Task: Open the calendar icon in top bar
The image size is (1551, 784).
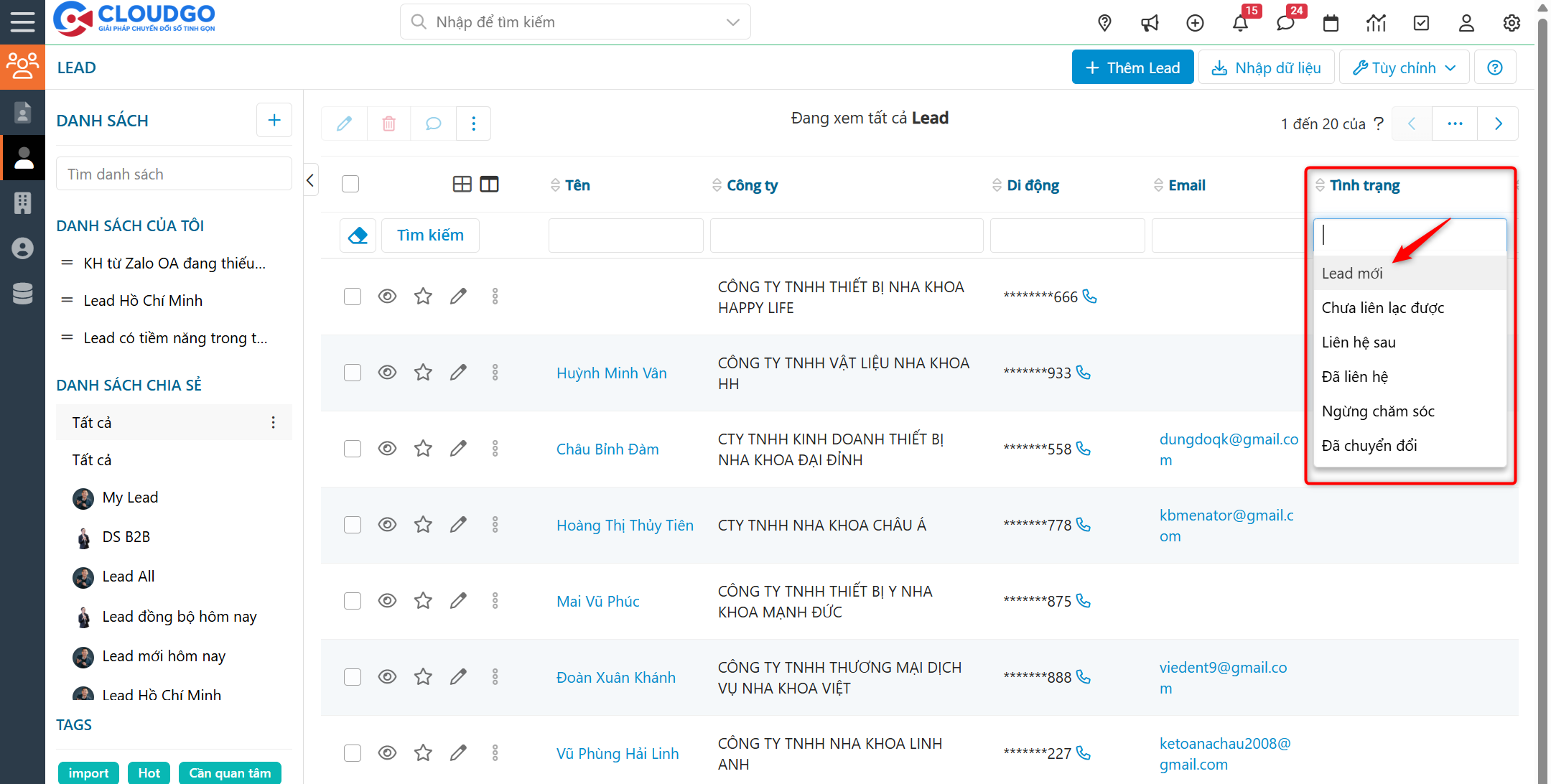Action: tap(1331, 23)
